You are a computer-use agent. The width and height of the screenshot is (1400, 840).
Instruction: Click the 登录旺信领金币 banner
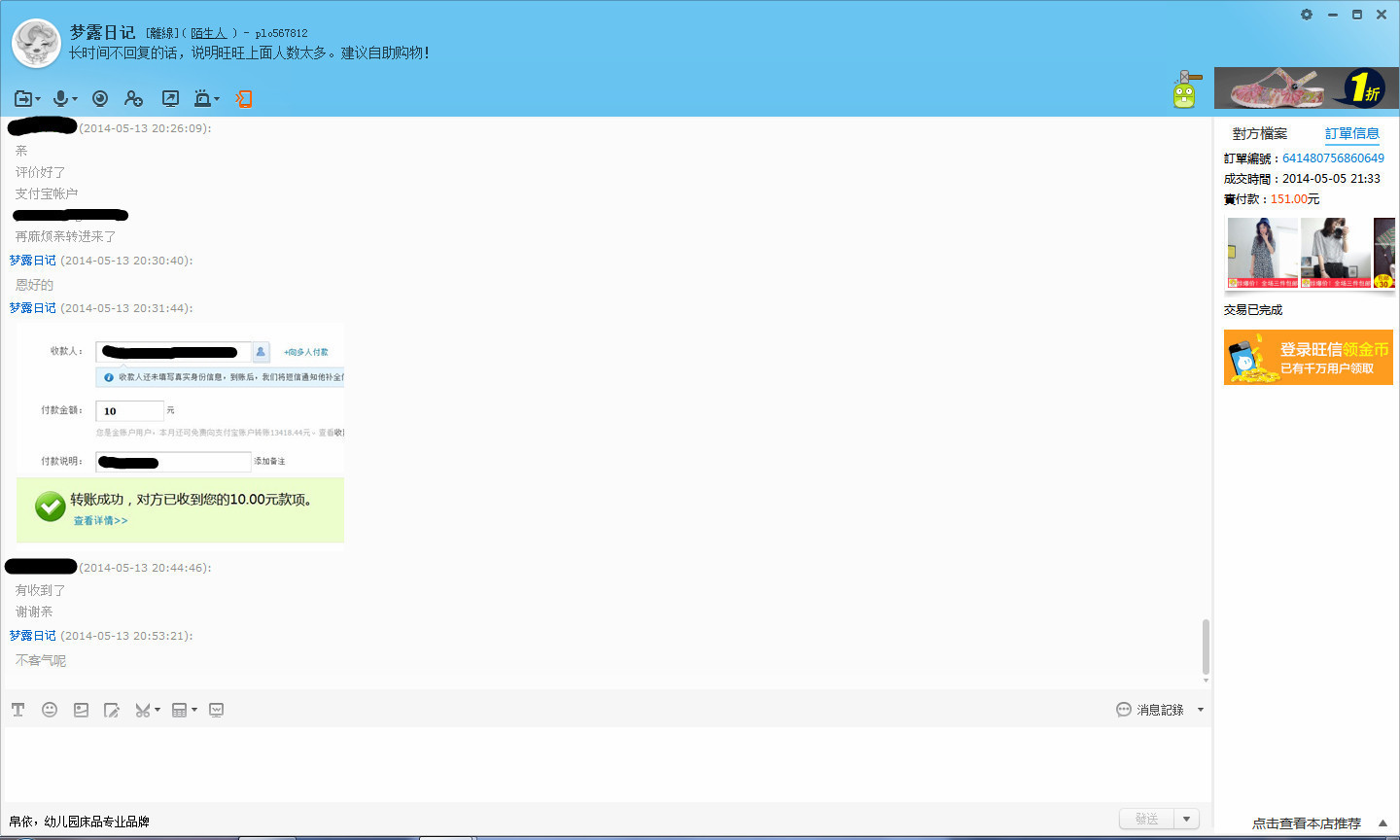[1309, 358]
